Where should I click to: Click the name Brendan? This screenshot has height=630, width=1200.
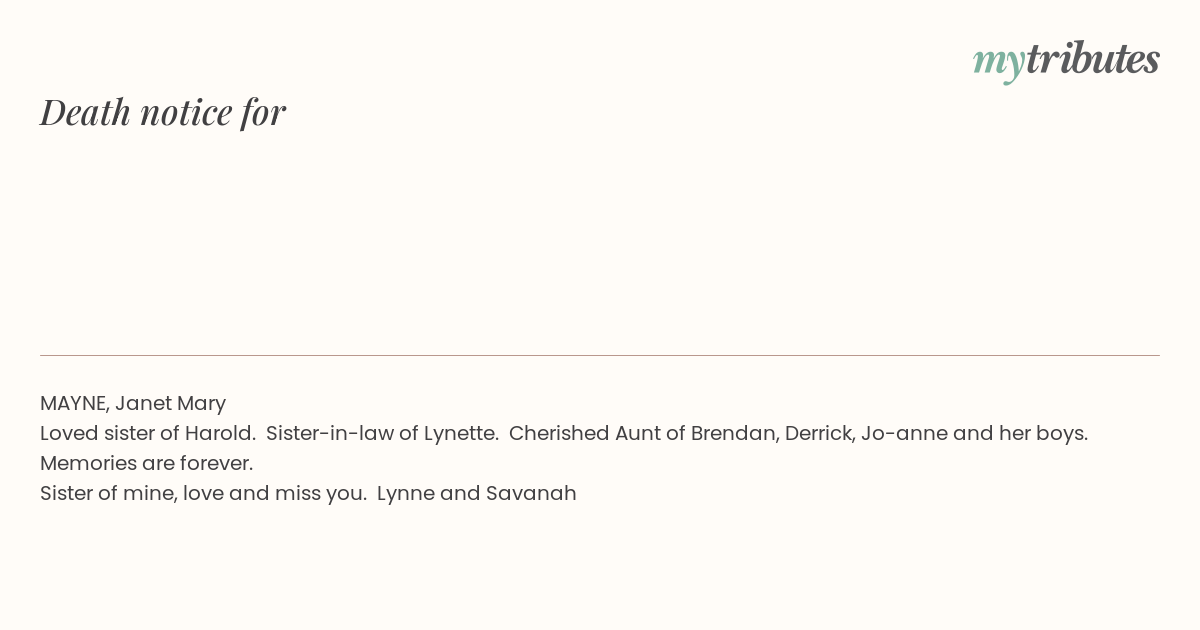pos(735,434)
